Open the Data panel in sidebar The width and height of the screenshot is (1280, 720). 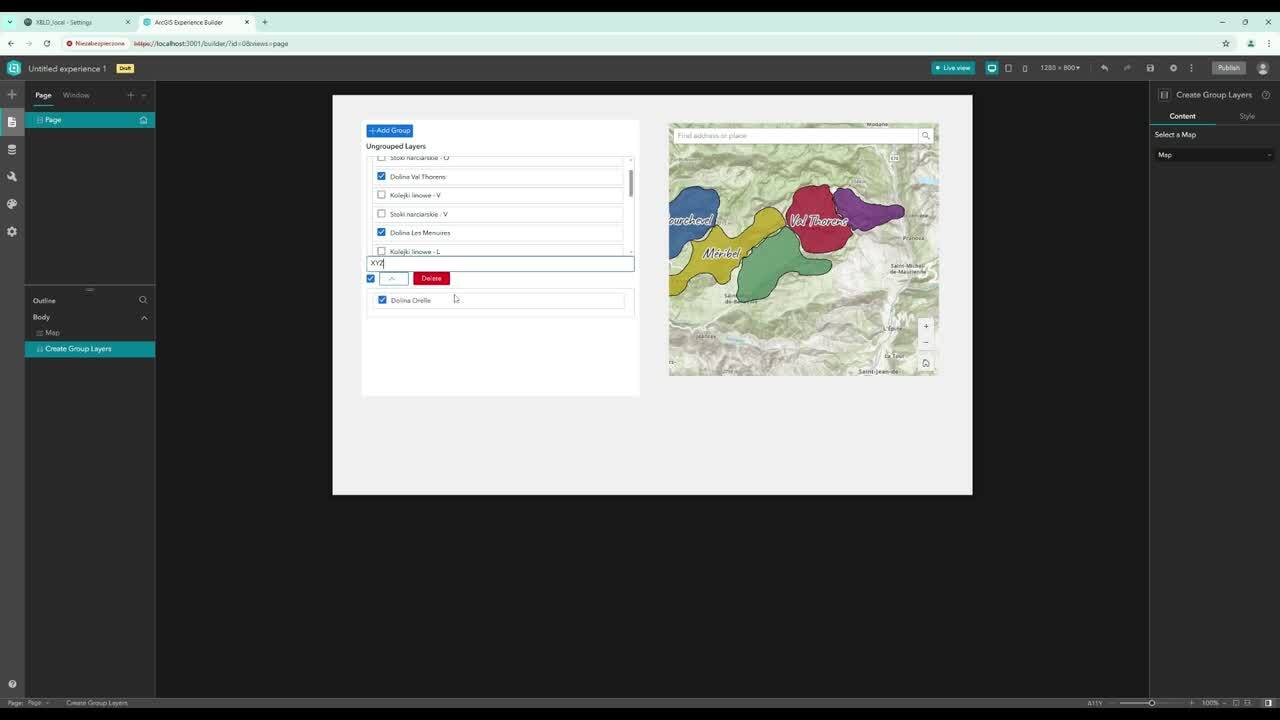tap(12, 149)
